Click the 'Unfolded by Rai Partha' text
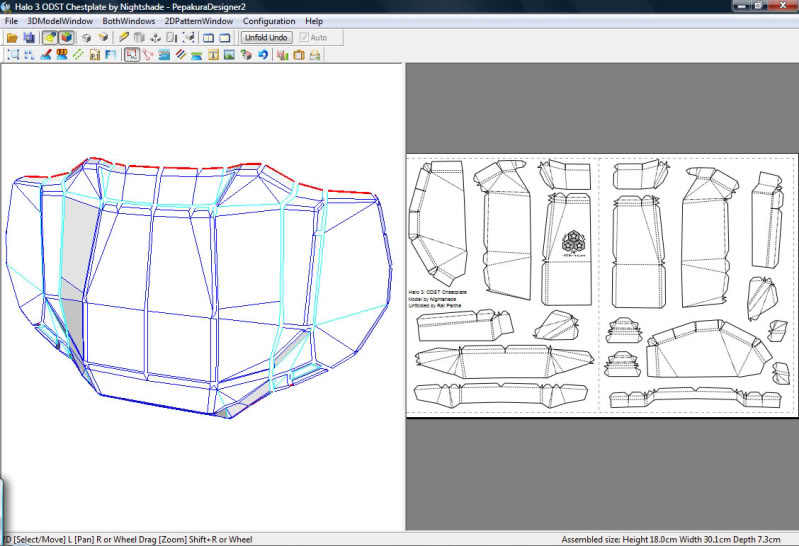The image size is (799, 546). 435,306
